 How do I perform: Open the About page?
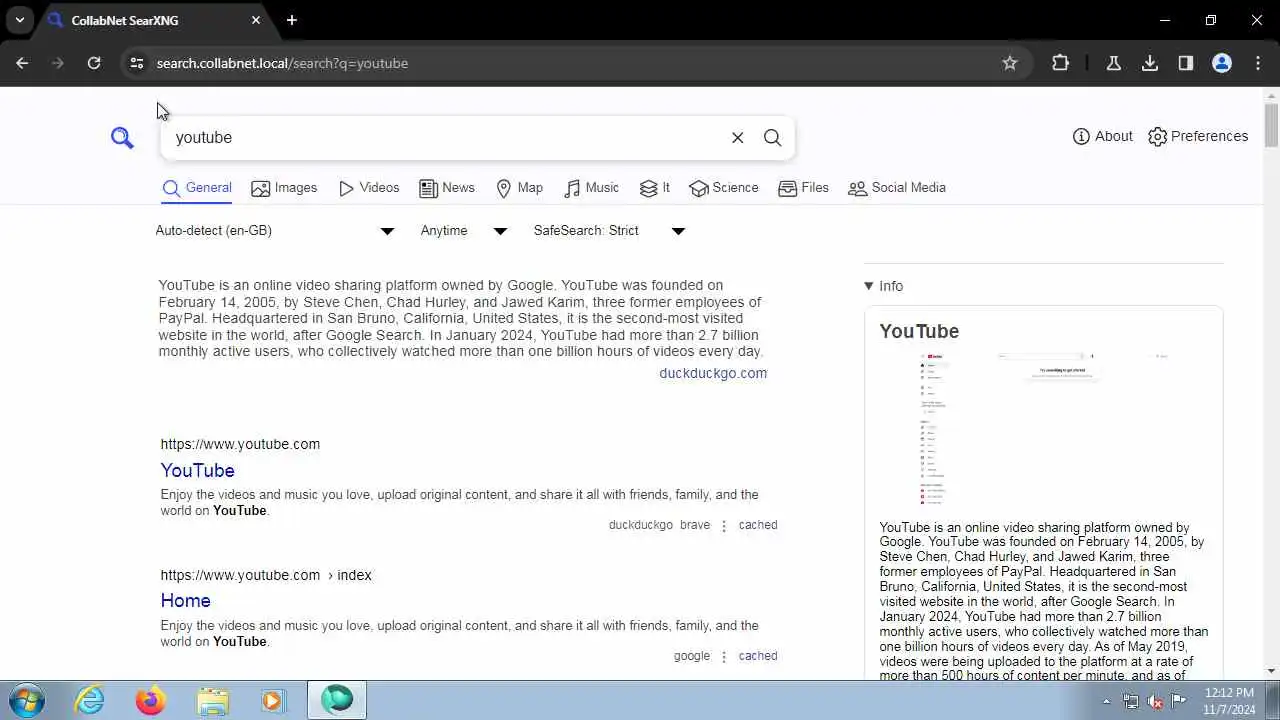[1103, 136]
